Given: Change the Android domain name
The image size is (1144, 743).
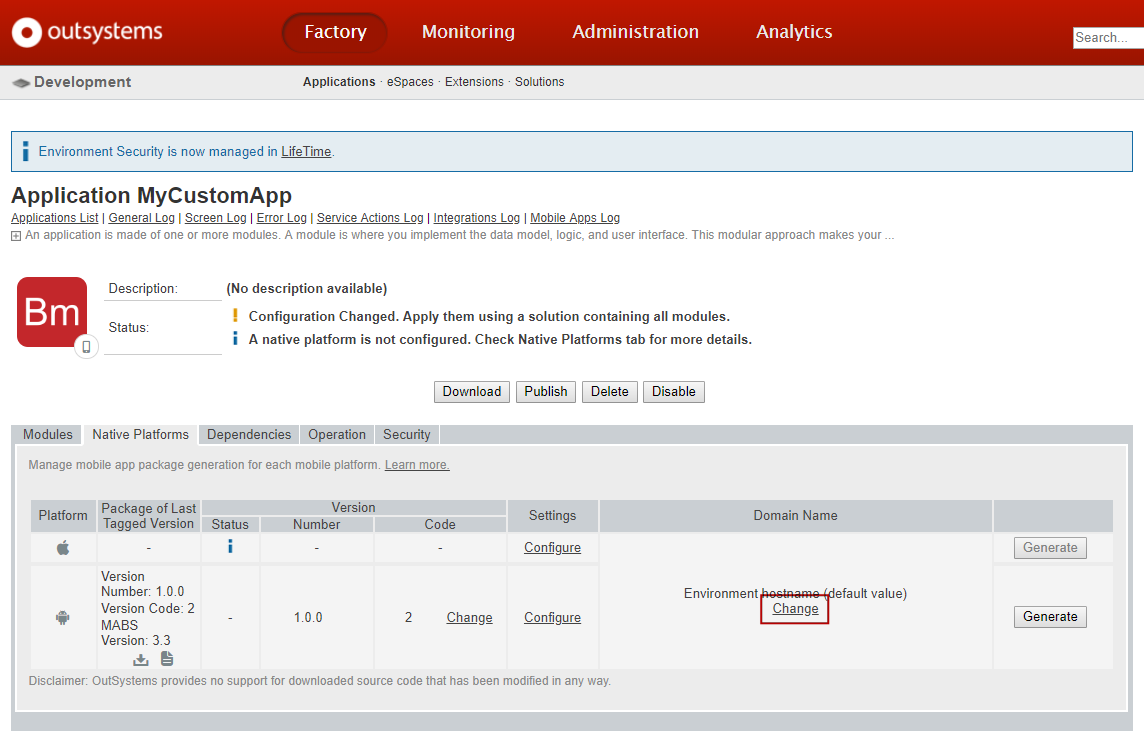Looking at the screenshot, I should tap(794, 608).
